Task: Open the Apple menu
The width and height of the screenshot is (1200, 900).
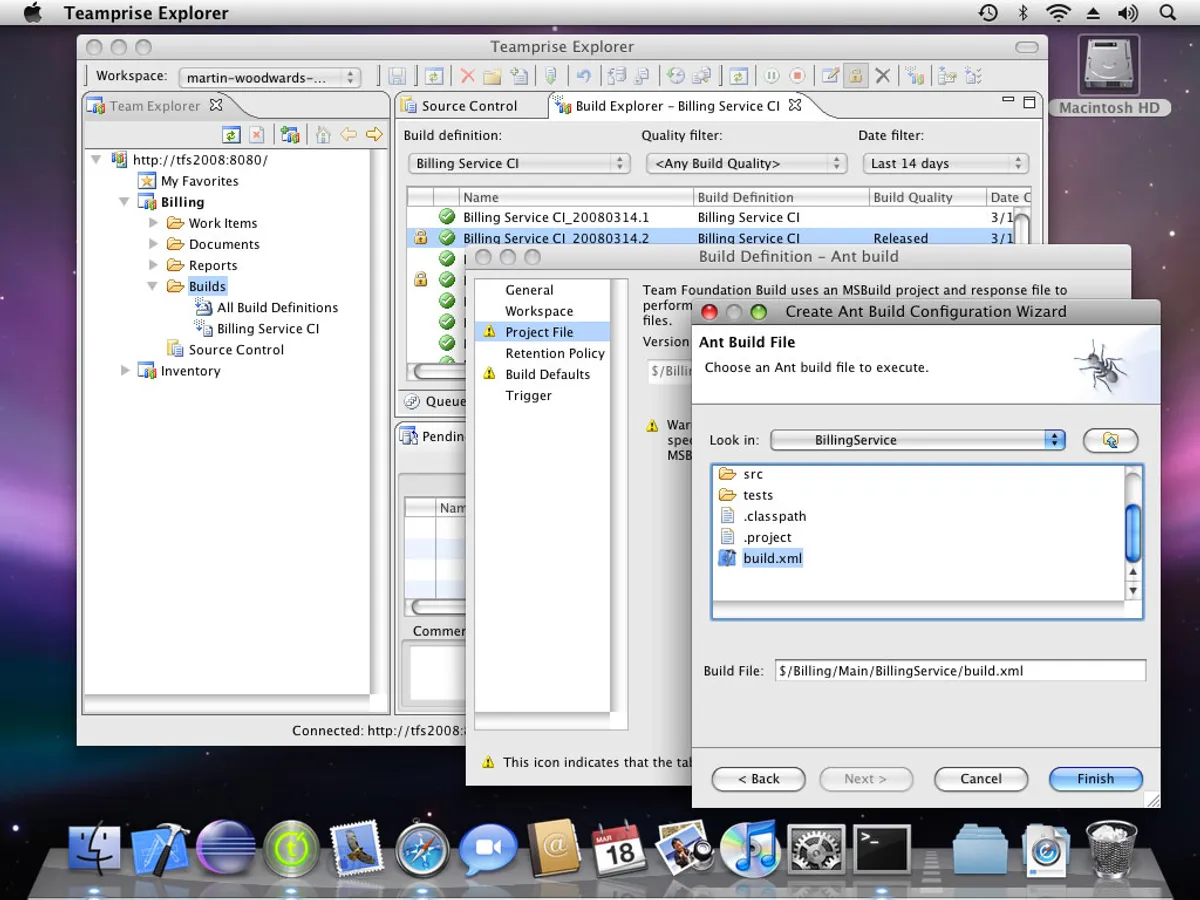Action: [31, 13]
